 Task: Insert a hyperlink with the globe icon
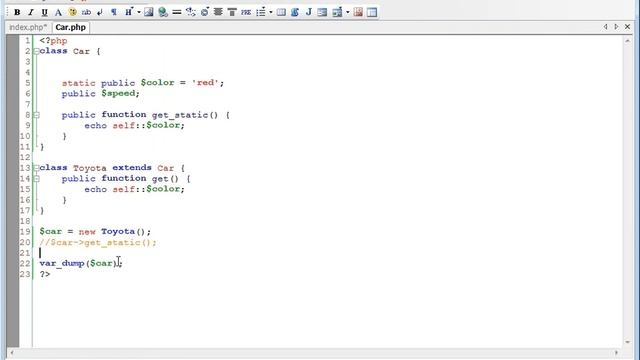pyautogui.click(x=163, y=12)
